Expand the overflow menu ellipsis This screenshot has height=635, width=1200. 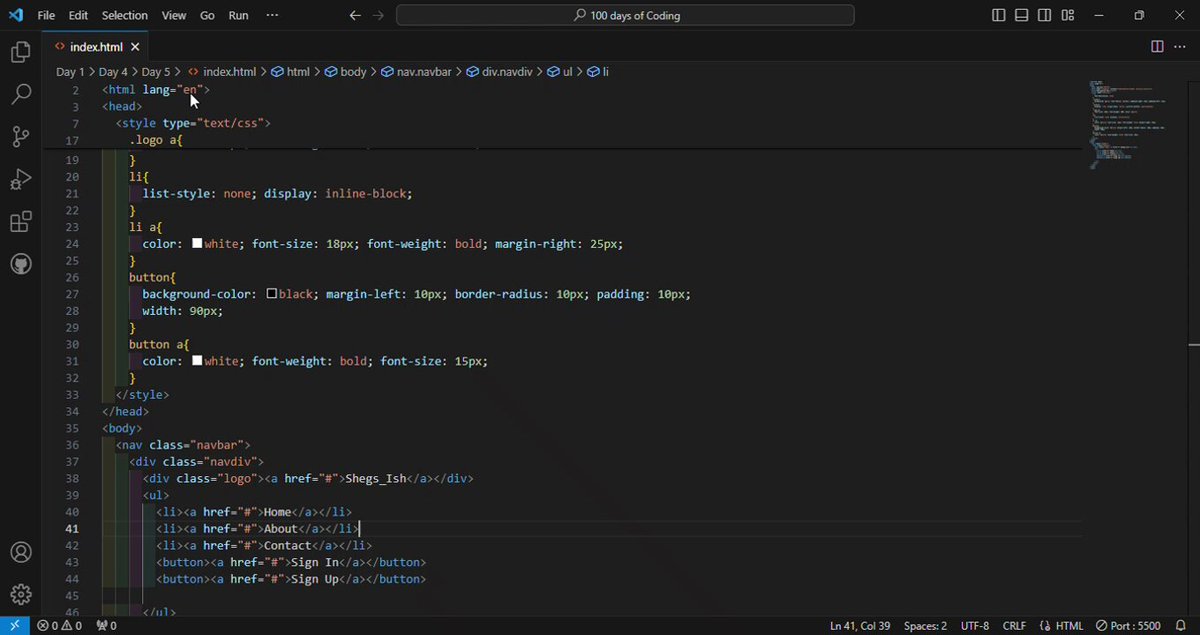coord(273,15)
